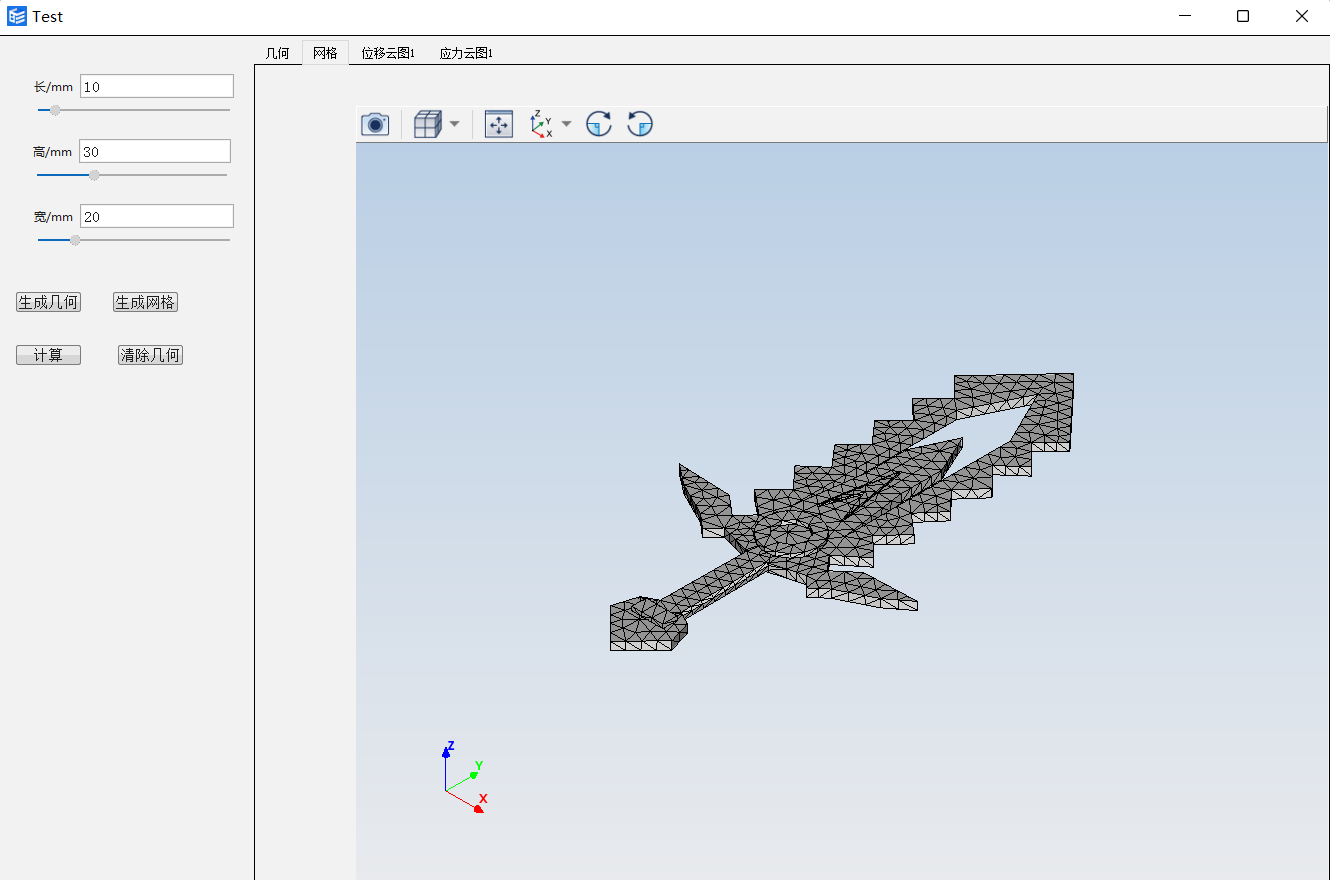Click the fit-to-window view icon

click(x=499, y=124)
